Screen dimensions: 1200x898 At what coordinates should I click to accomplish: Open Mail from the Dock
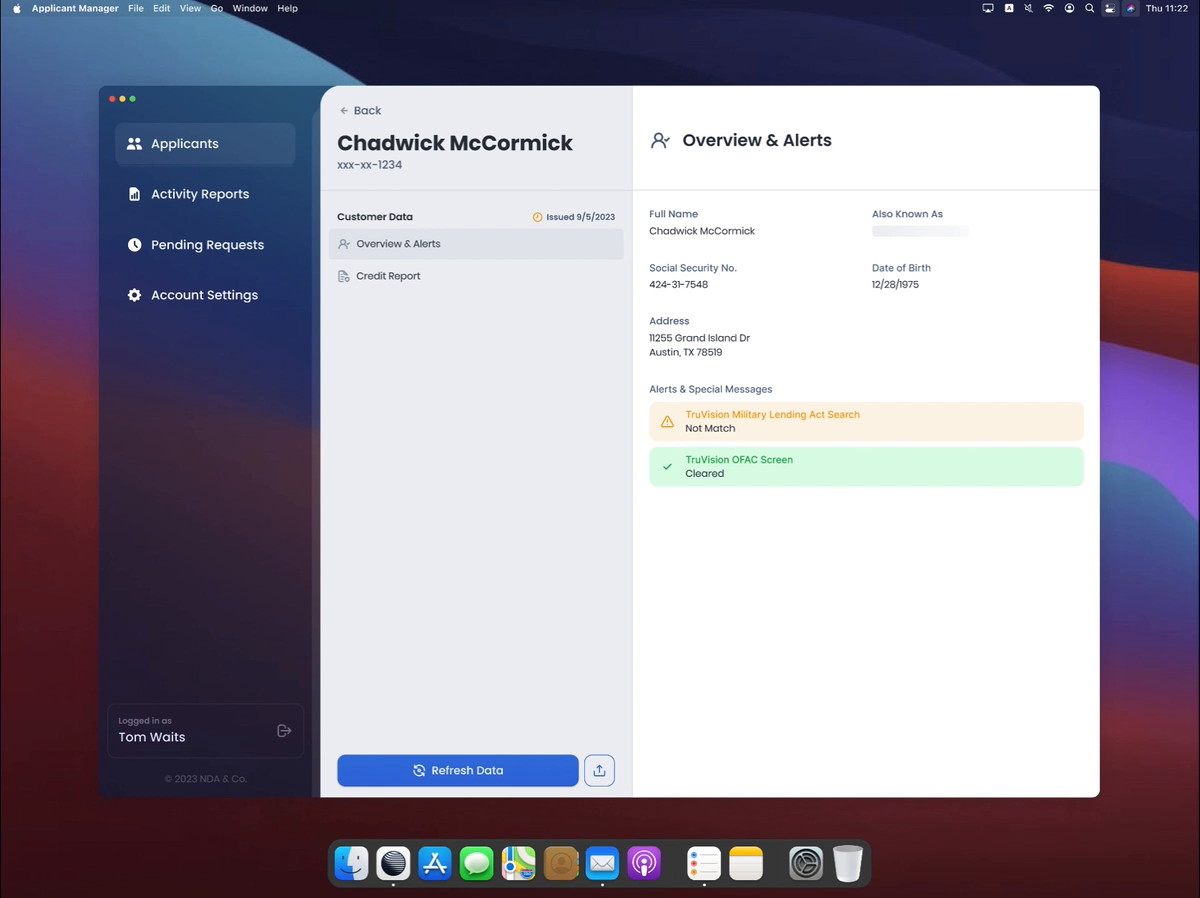click(x=602, y=863)
